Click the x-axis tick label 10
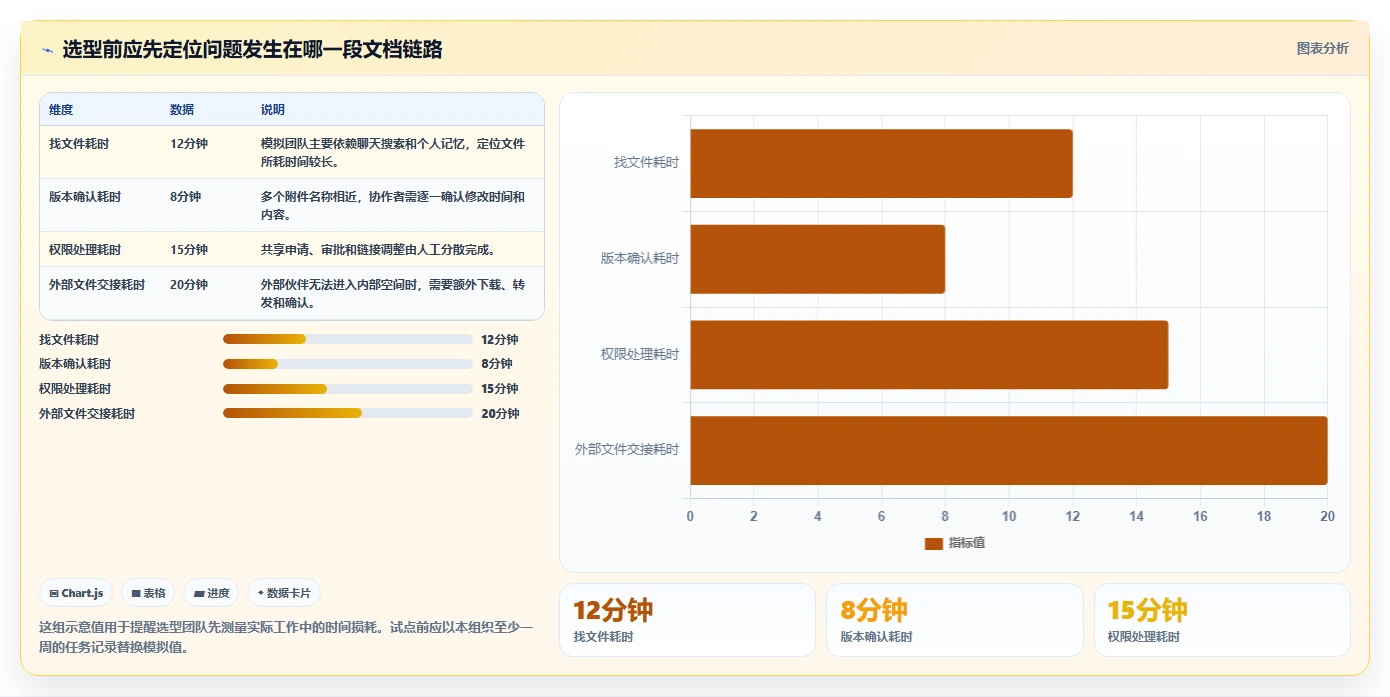Screen dimensions: 1390x697 [1009, 517]
